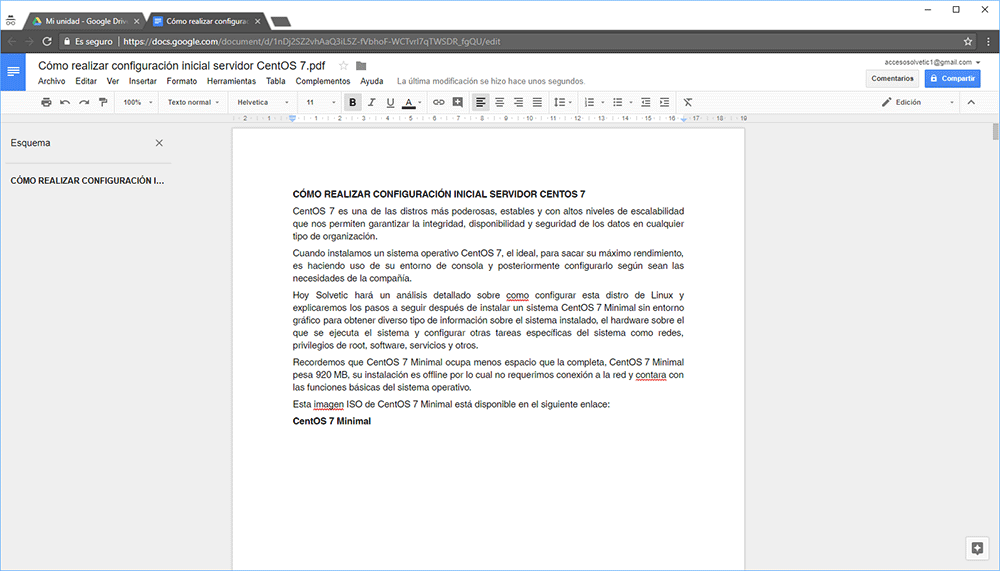Image resolution: width=1000 pixels, height=571 pixels.
Task: Align text to the left
Action: pos(480,102)
